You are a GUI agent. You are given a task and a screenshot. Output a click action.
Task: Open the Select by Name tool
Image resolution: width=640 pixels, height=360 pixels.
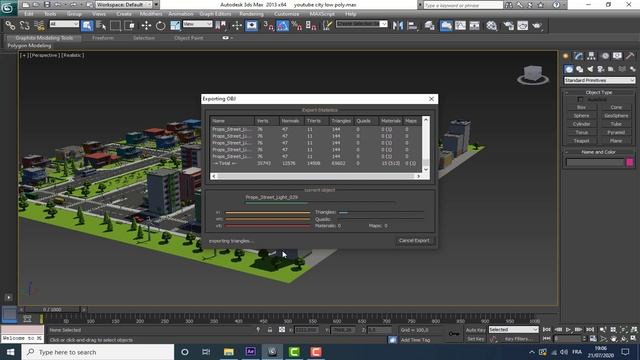pyautogui.click(x=101, y=26)
